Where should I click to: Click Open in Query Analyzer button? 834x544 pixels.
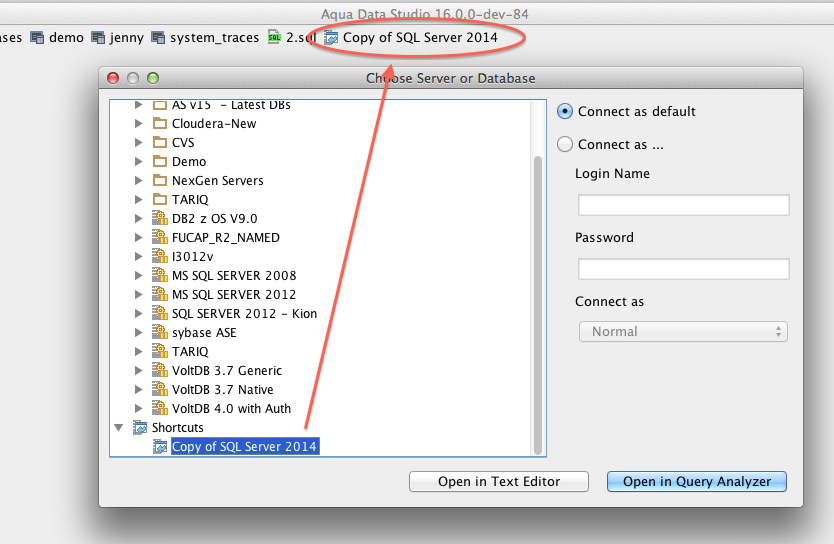point(697,481)
